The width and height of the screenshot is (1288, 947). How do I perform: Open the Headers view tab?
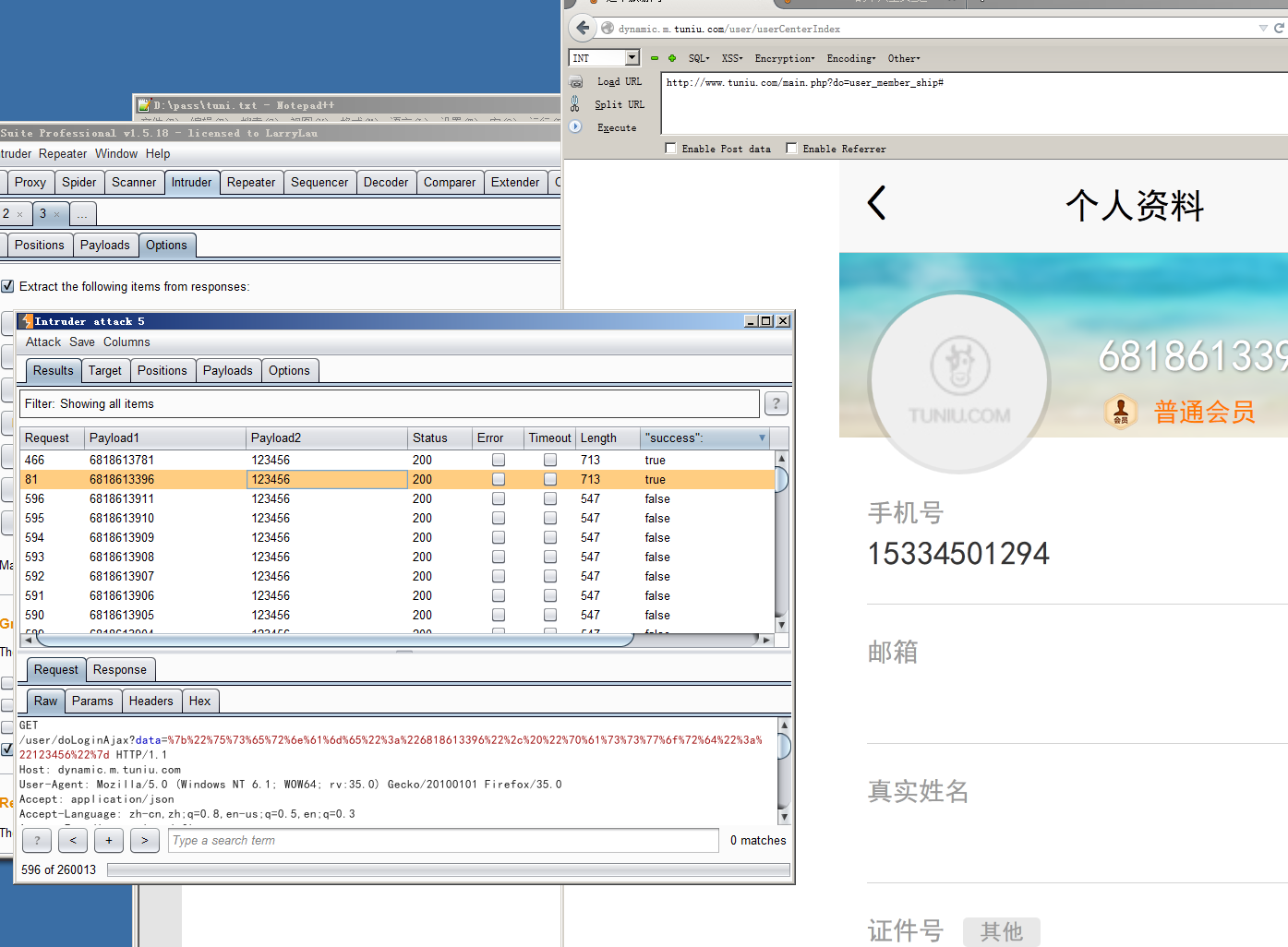coord(151,701)
